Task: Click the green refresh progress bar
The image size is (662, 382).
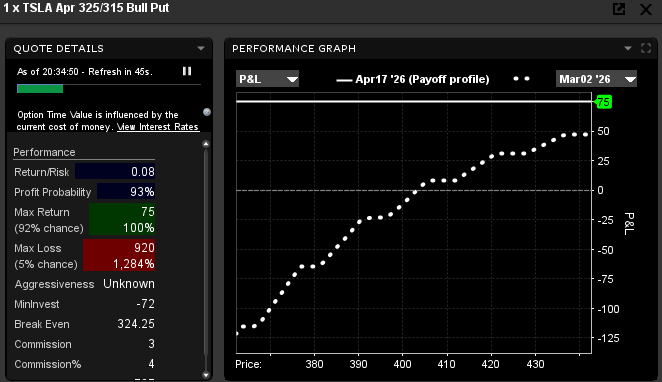Action: pos(40,89)
